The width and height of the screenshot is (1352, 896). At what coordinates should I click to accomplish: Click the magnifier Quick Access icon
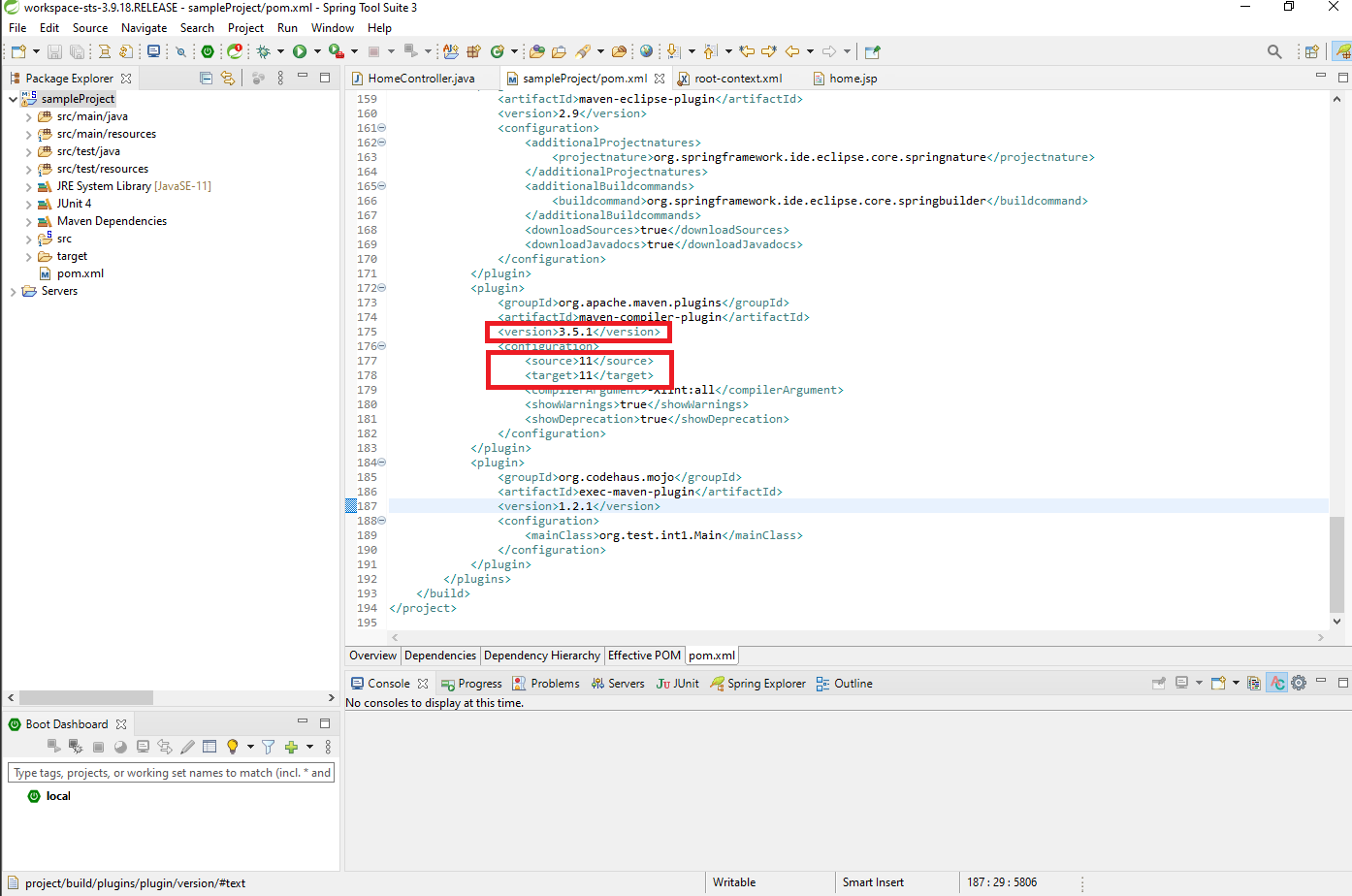(1274, 51)
